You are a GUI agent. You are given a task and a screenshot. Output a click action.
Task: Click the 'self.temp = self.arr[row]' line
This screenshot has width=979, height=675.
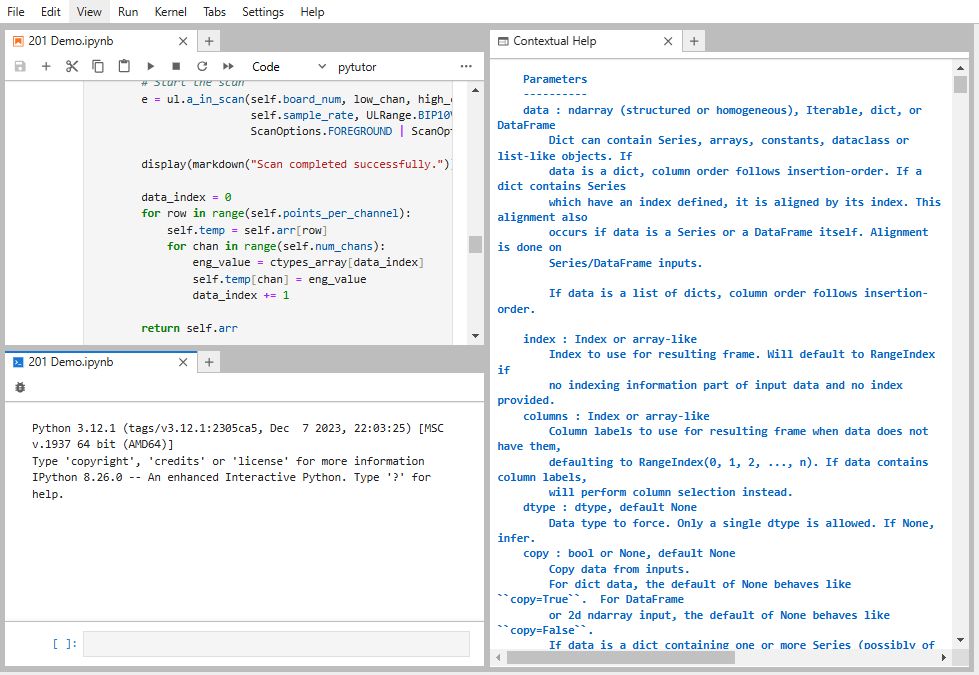click(x=247, y=230)
